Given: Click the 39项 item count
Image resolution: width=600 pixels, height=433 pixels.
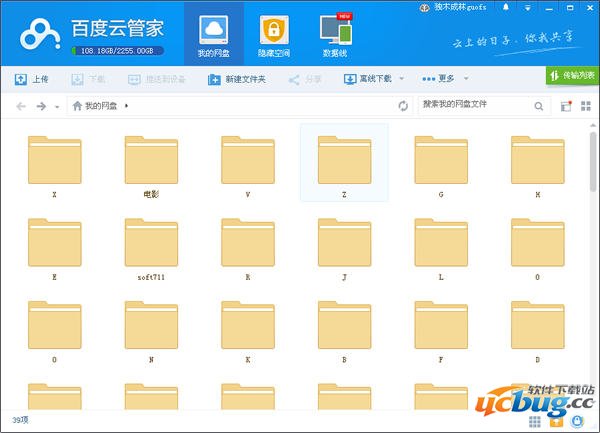Looking at the screenshot, I should [20, 420].
